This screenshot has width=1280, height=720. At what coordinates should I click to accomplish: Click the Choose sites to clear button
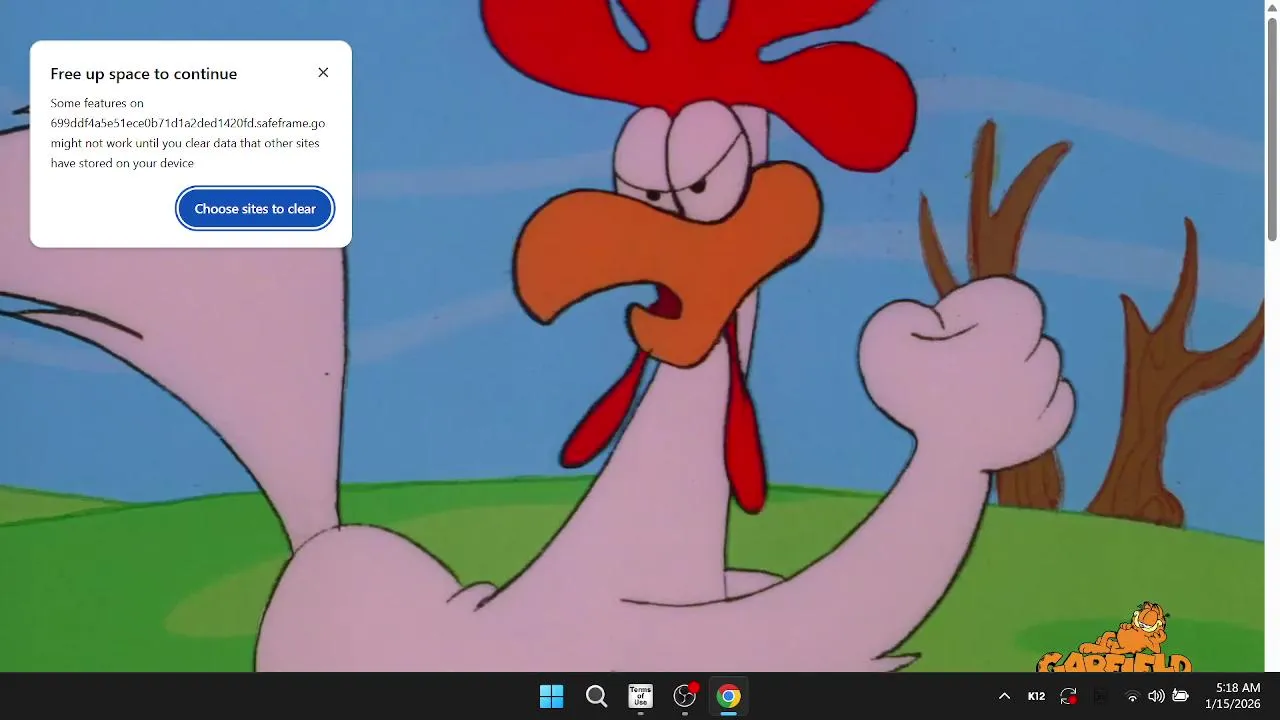(255, 209)
